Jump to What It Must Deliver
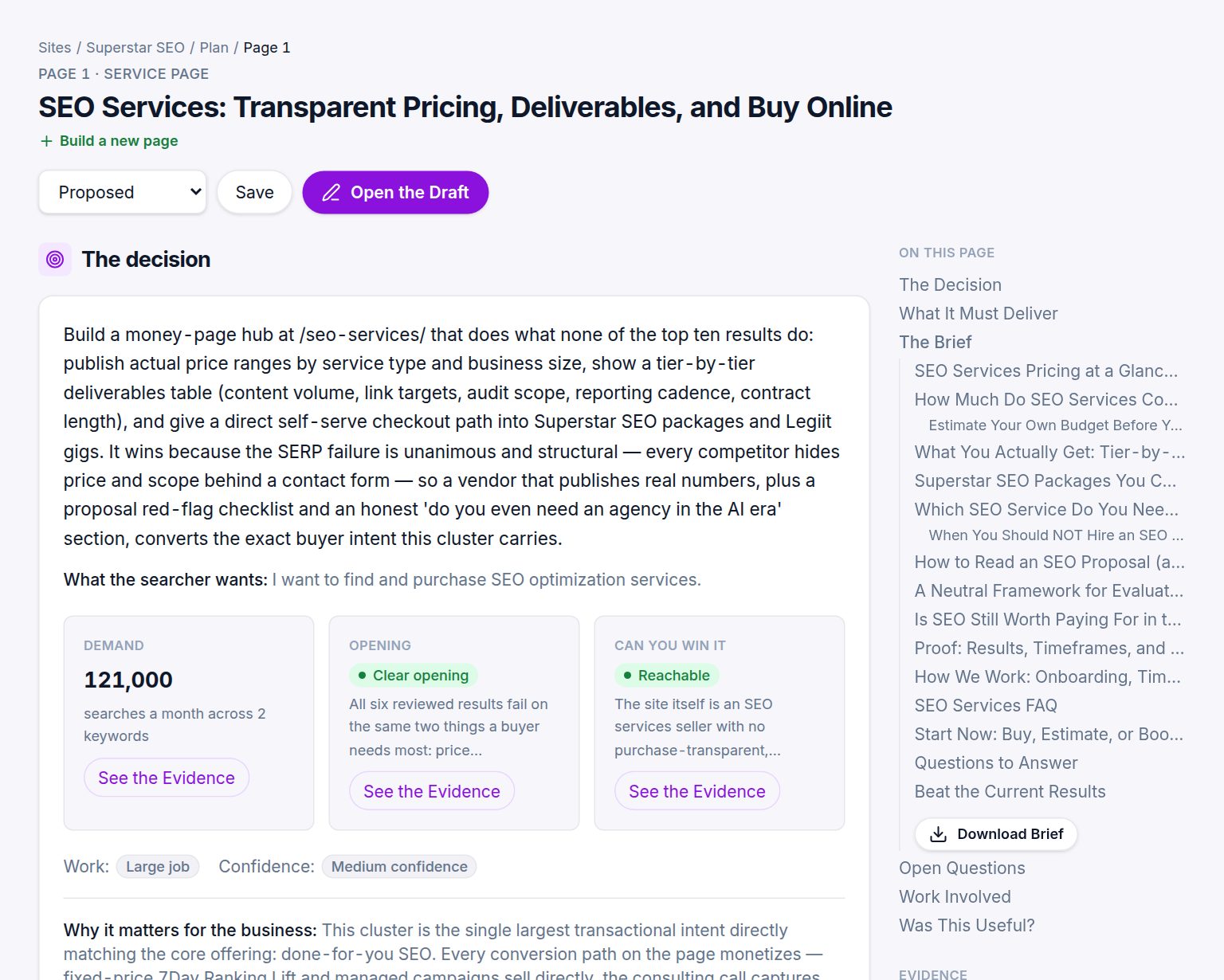Image resolution: width=1224 pixels, height=980 pixels. (979, 314)
